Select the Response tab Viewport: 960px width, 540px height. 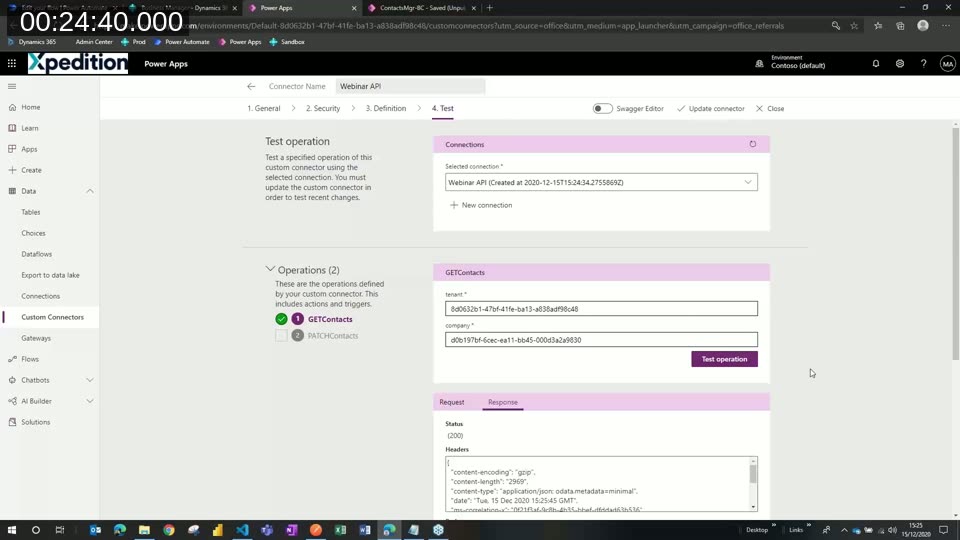(503, 402)
